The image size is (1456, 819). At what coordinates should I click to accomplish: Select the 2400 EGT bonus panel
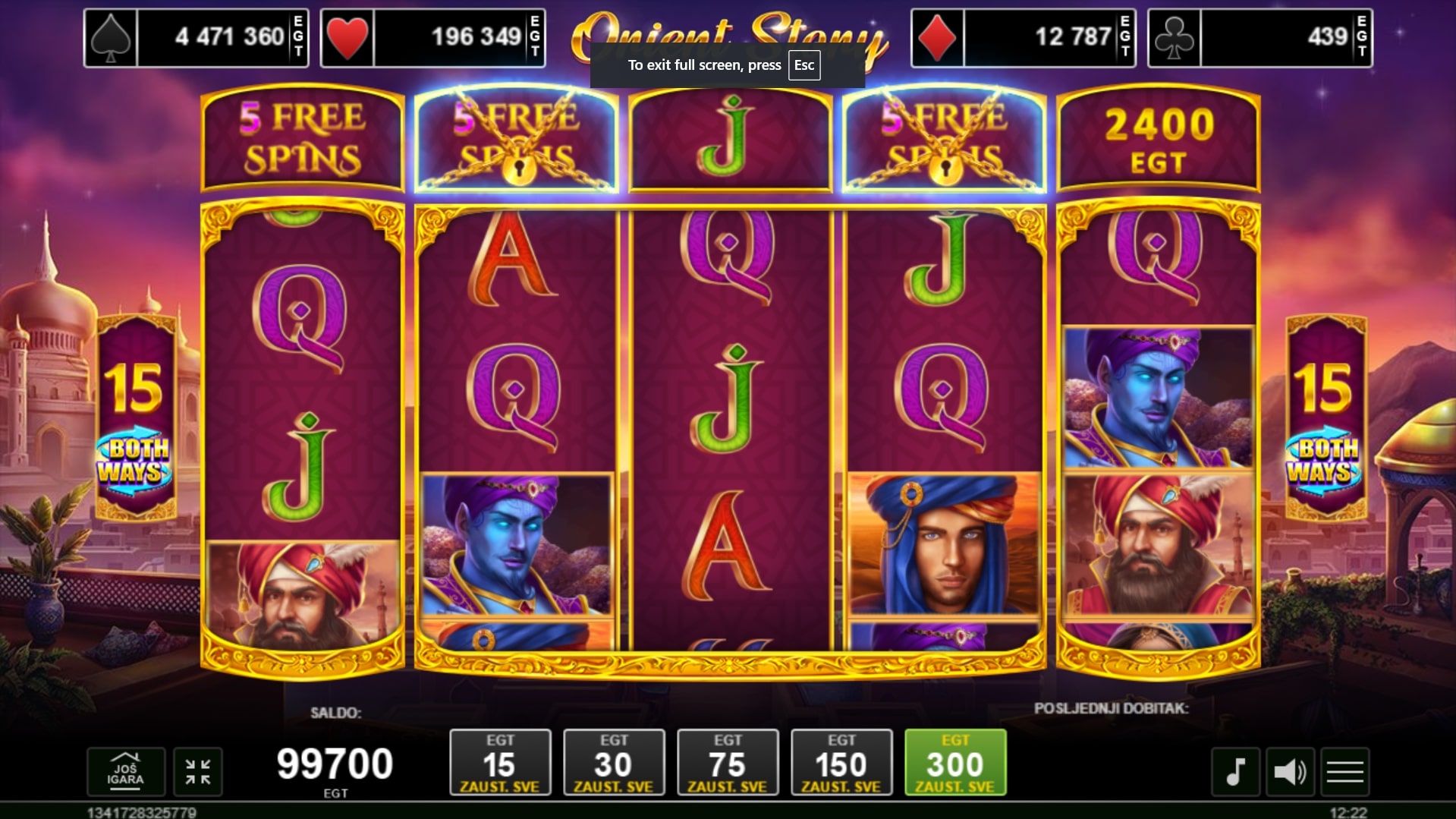[x=1158, y=139]
